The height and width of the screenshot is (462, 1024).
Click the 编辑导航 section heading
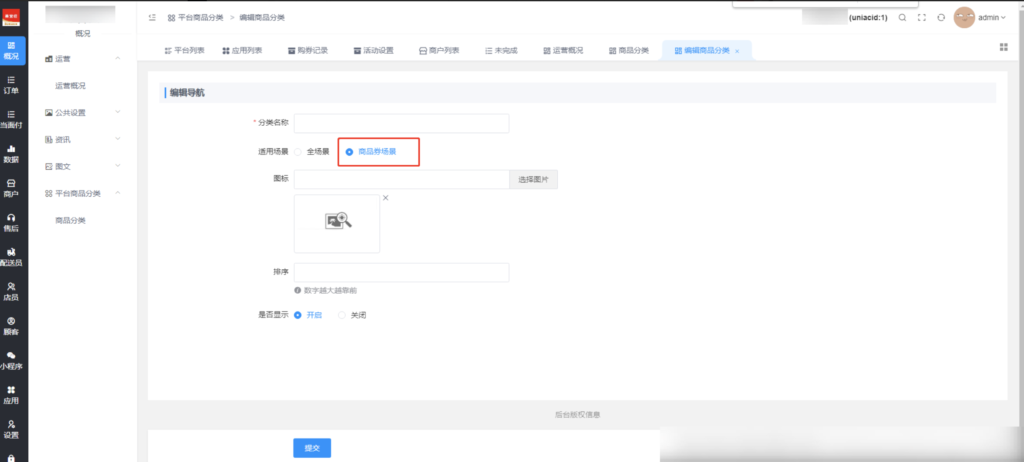pos(187,93)
